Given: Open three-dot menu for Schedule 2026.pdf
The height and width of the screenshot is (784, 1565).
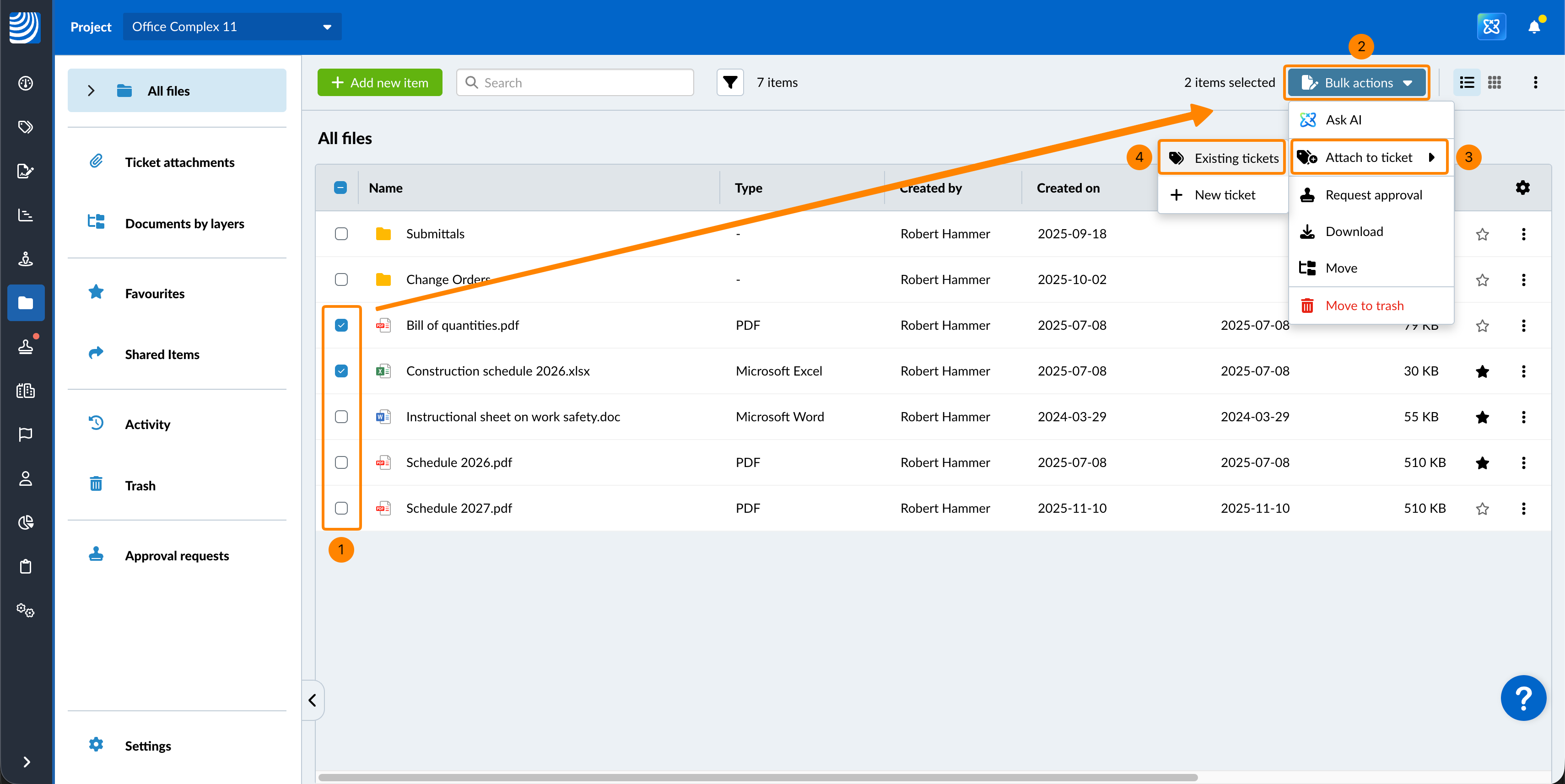Looking at the screenshot, I should pyautogui.click(x=1523, y=463).
